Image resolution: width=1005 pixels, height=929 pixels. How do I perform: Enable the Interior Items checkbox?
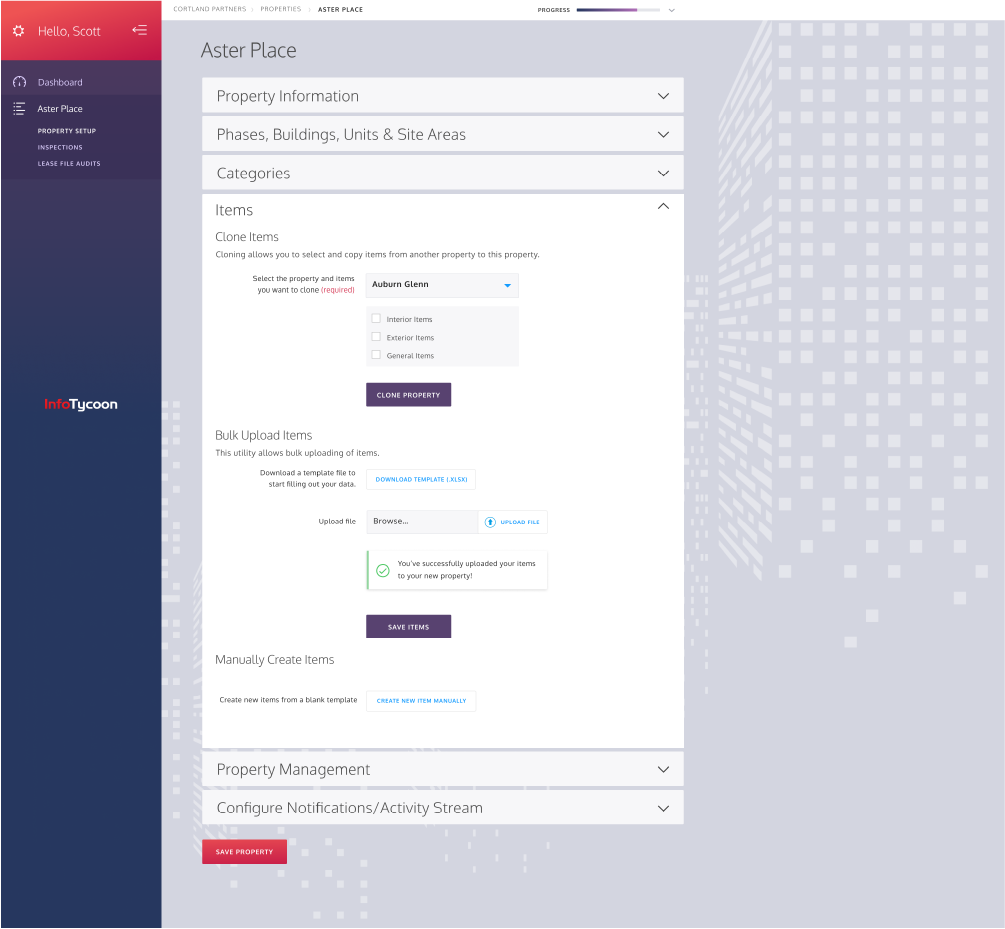[376, 319]
